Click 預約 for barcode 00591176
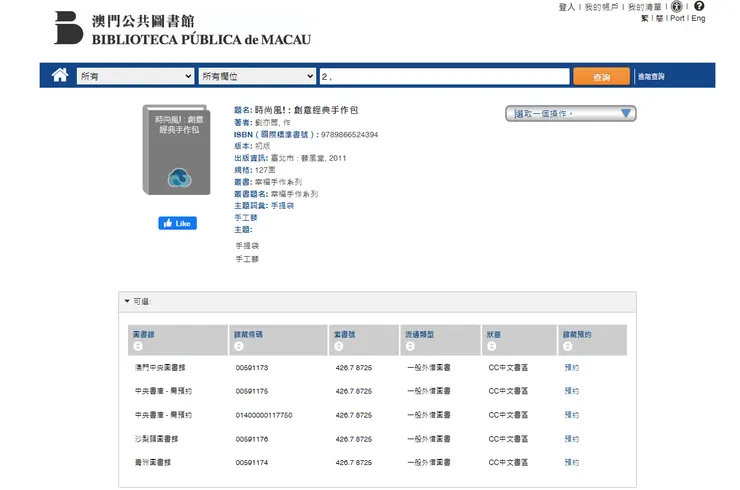 point(572,439)
